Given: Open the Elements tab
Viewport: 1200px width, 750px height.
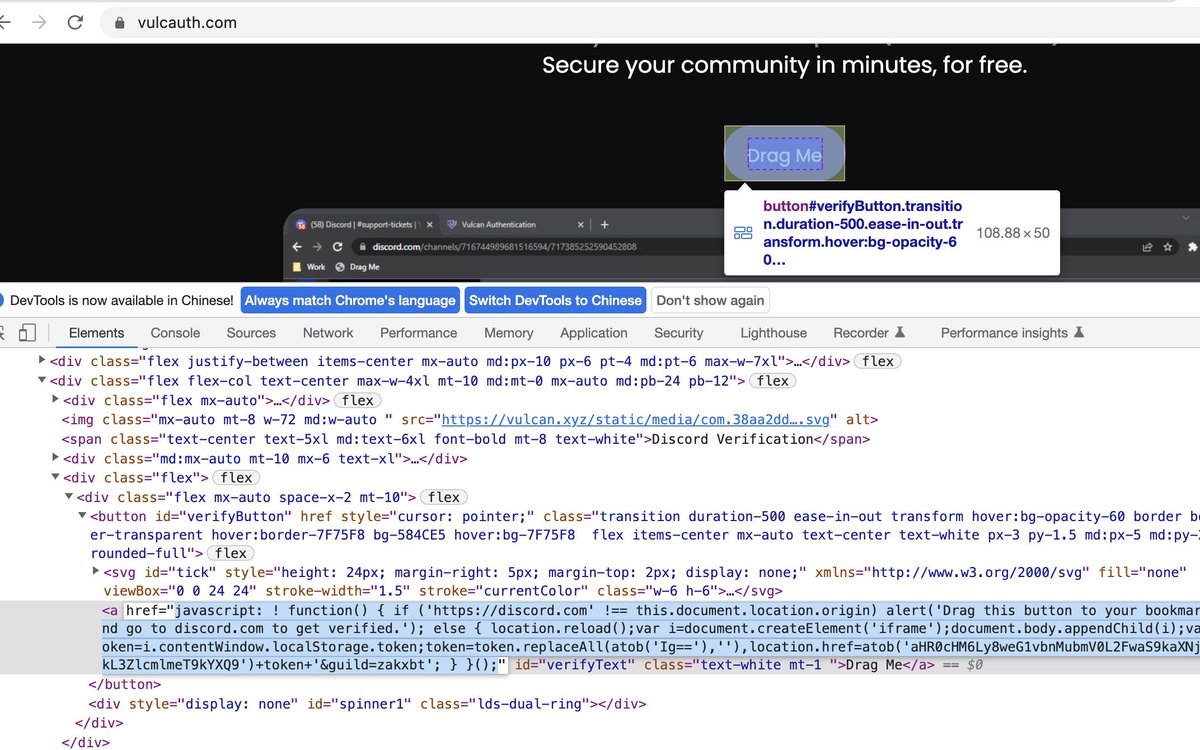Looking at the screenshot, I should click(x=96, y=333).
